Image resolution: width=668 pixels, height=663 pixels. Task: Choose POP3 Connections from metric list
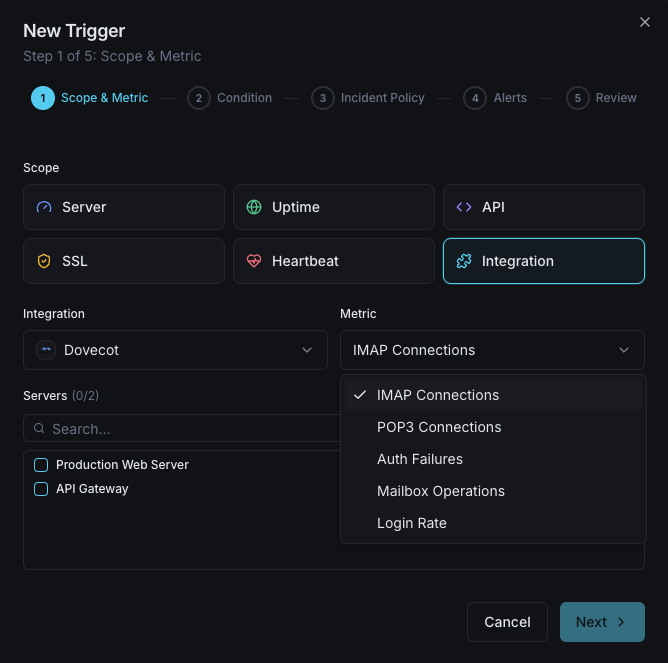tap(439, 427)
